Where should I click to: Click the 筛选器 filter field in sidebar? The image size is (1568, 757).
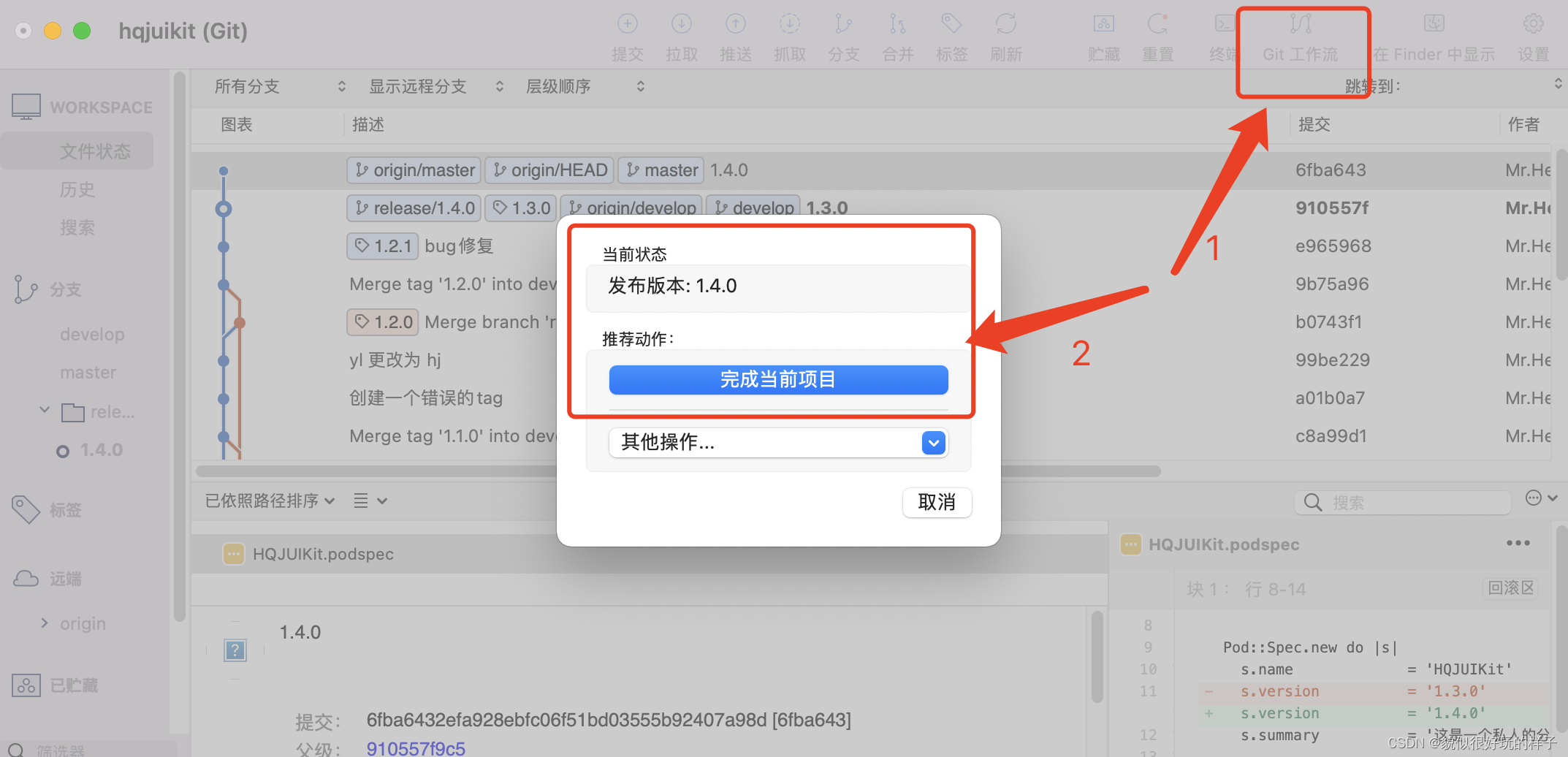pyautogui.click(x=89, y=749)
